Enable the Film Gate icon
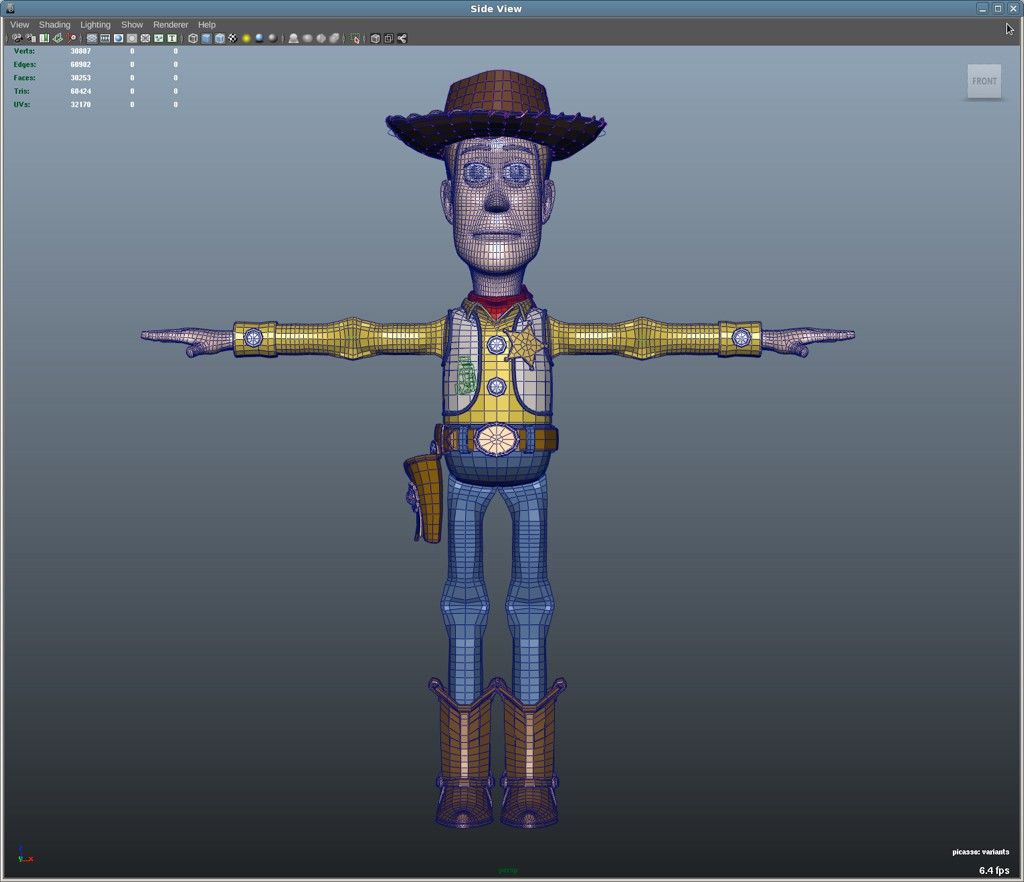 pos(105,38)
